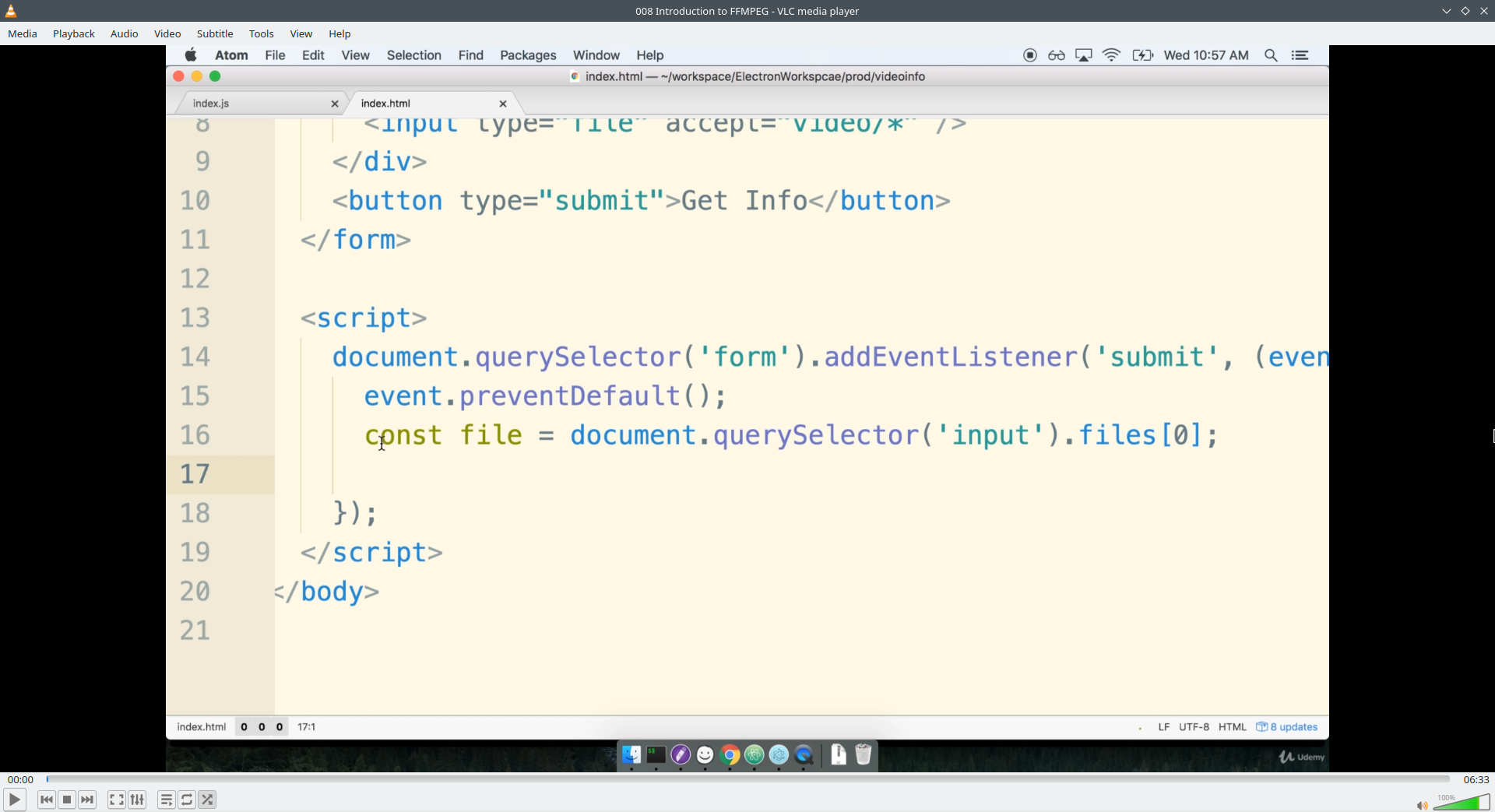Select the index.html editor tab
Screen dimensions: 1495x812
[x=431, y=103]
